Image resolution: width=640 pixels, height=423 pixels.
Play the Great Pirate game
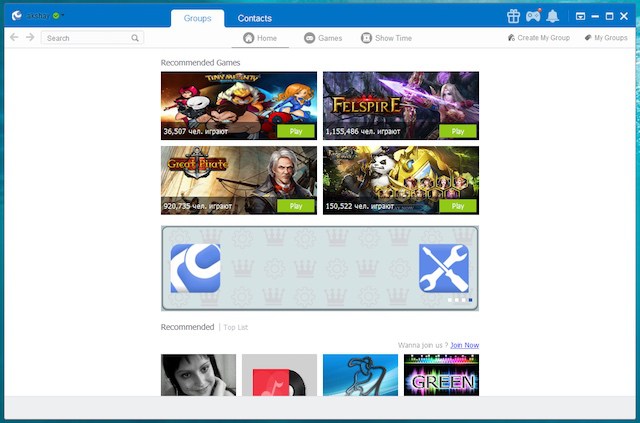(x=296, y=206)
